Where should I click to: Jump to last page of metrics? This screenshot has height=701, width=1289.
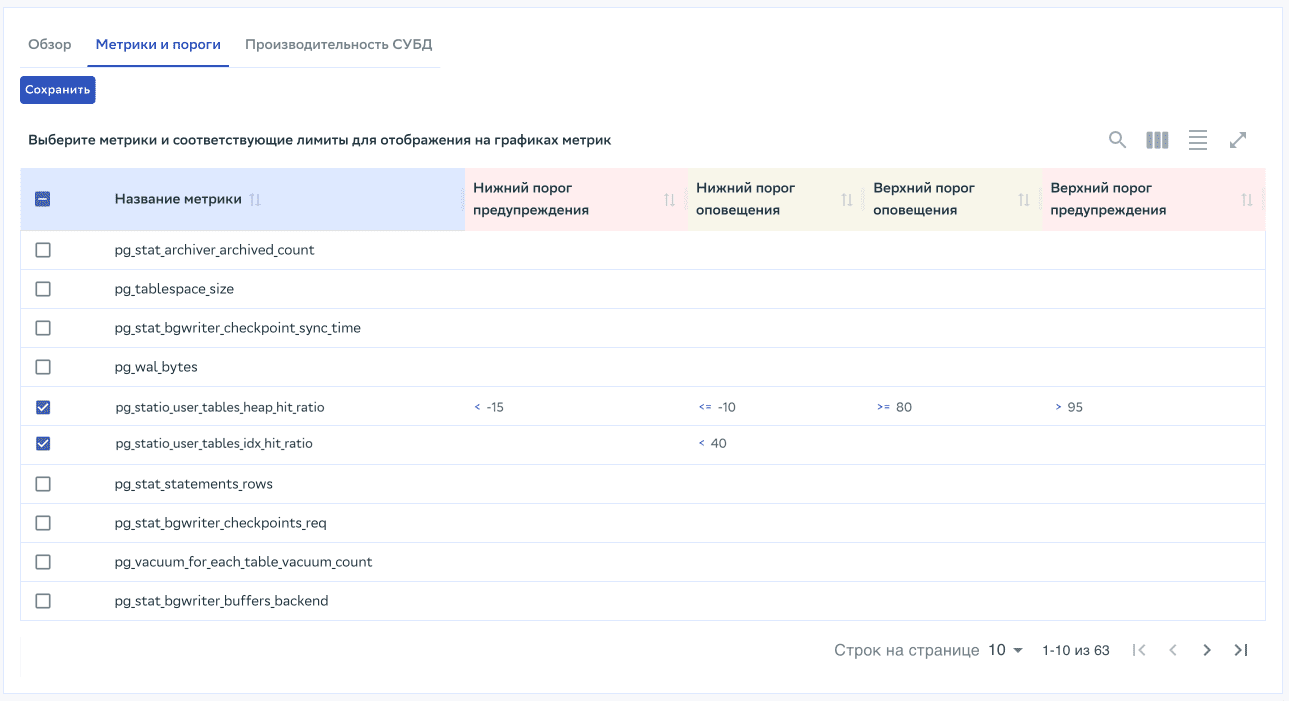click(x=1241, y=650)
